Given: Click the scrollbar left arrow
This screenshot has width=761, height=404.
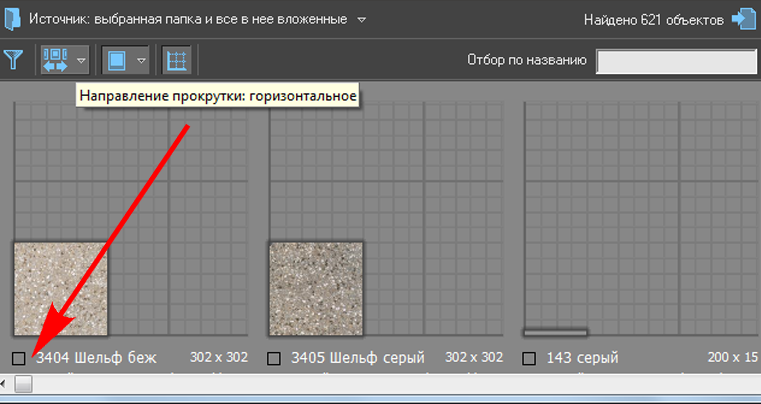Looking at the screenshot, I should pos(4,384).
